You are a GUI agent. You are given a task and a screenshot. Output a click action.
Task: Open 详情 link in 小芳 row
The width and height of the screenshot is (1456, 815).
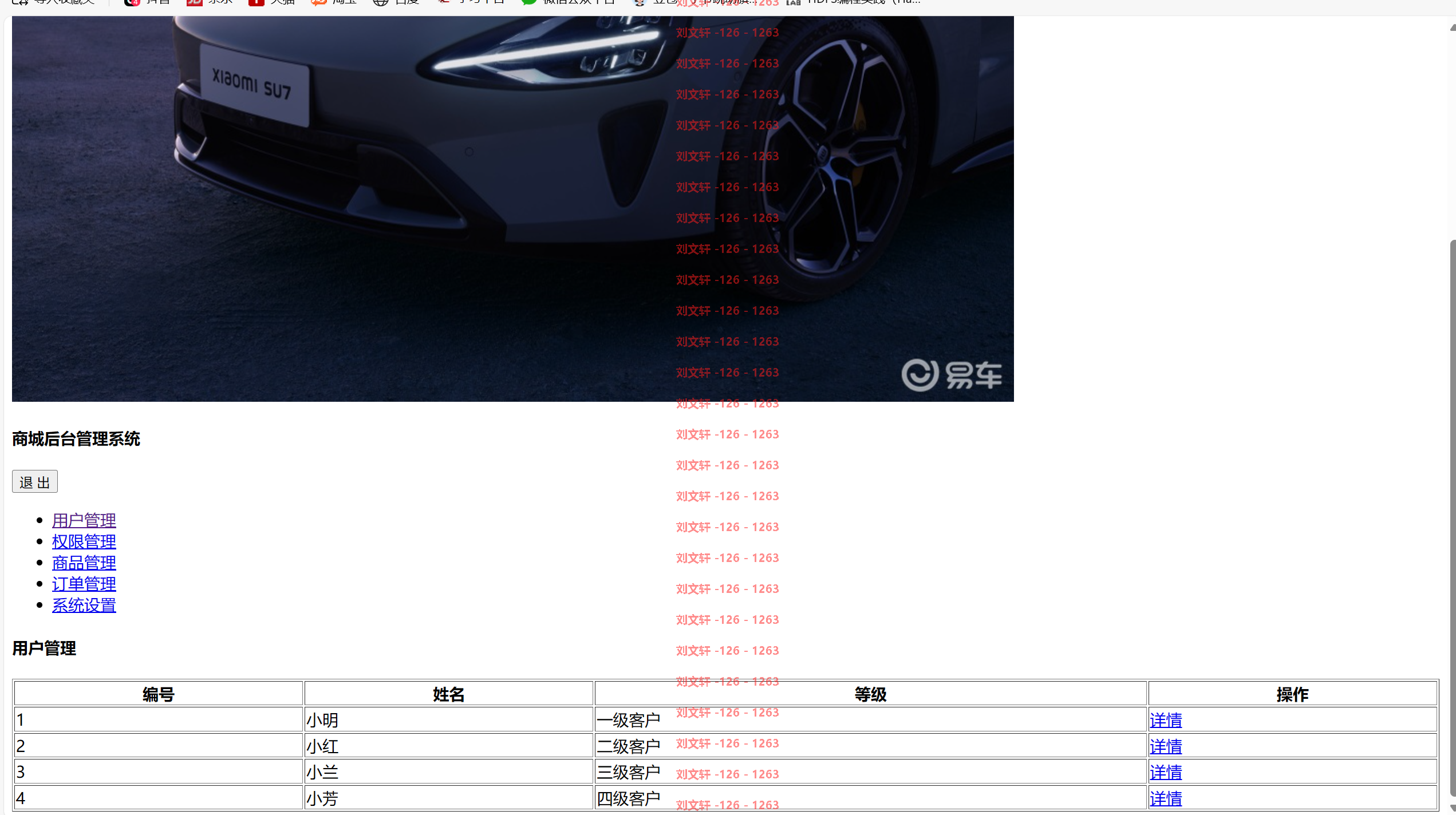1166,798
